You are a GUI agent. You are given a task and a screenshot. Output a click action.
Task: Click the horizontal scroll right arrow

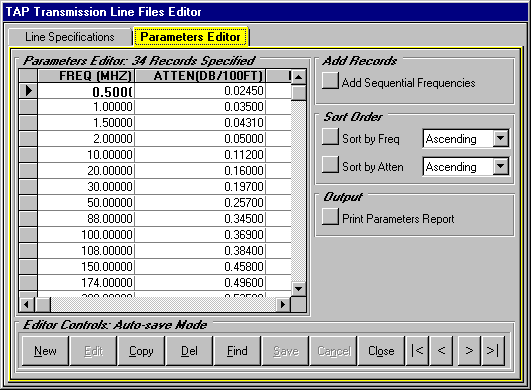coord(283,305)
